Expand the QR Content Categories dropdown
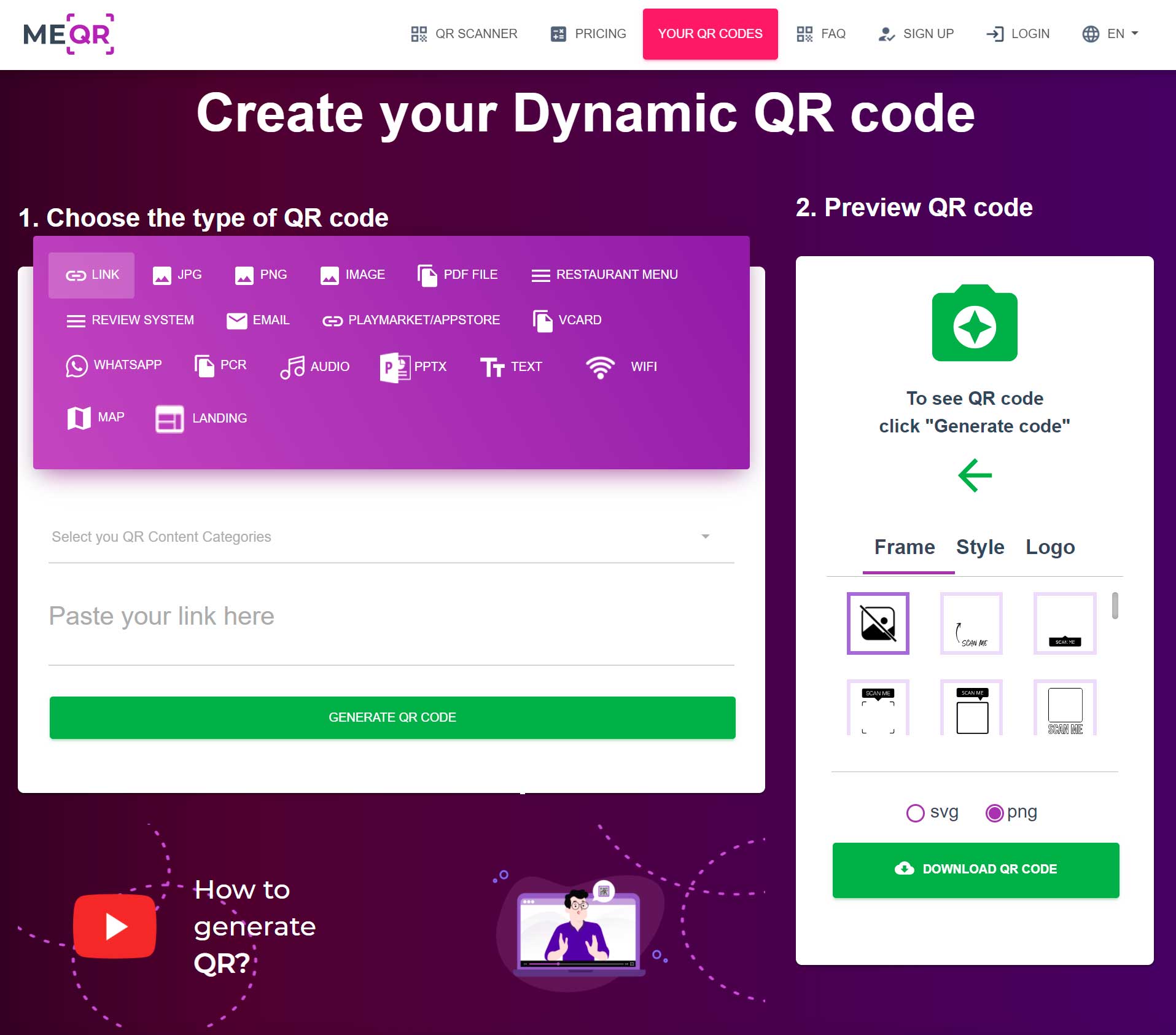The image size is (1176, 1035). pyautogui.click(x=391, y=537)
